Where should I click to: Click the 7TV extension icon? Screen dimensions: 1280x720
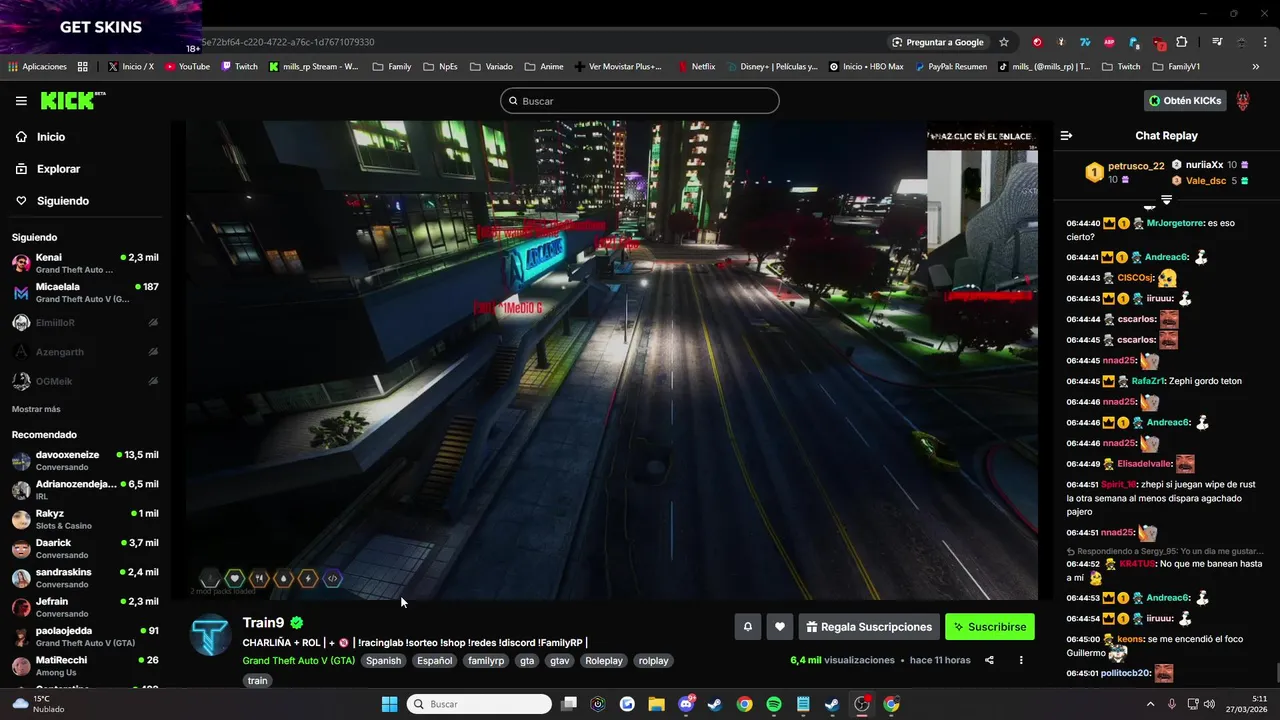pos(1085,42)
